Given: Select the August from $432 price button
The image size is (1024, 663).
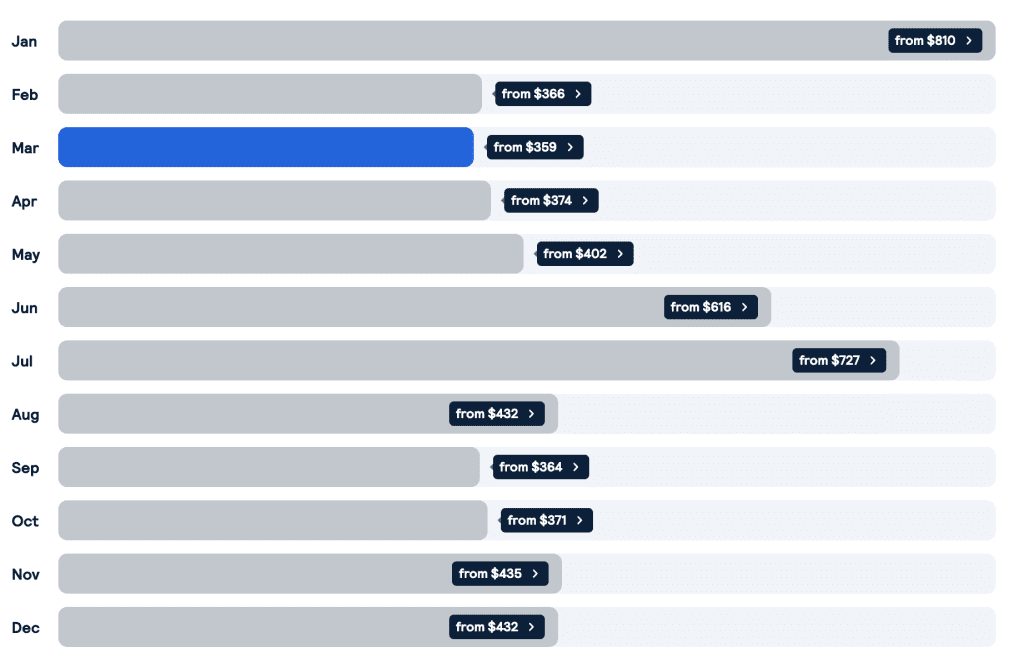Looking at the screenshot, I should (x=497, y=414).
